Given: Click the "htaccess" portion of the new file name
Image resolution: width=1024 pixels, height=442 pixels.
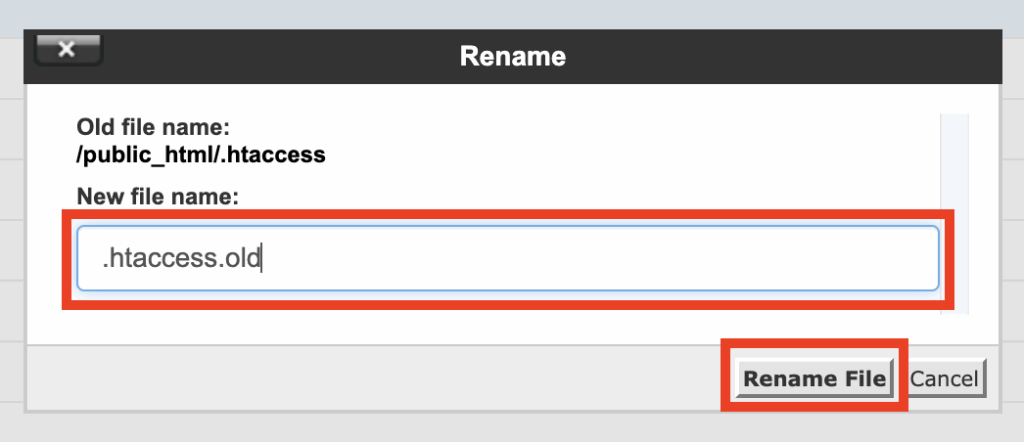Looking at the screenshot, I should 163,259.
